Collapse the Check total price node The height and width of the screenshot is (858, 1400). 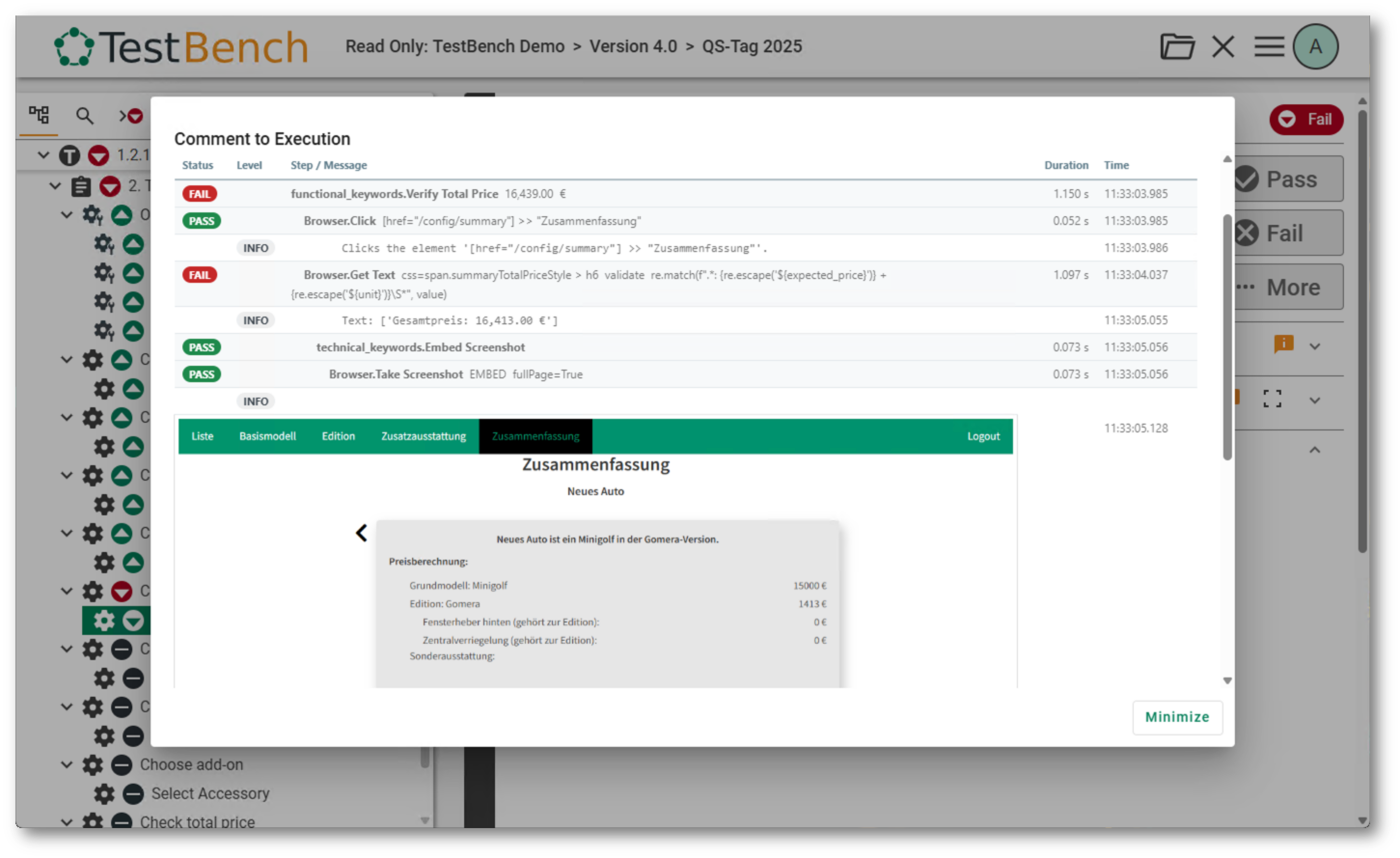coord(67,822)
